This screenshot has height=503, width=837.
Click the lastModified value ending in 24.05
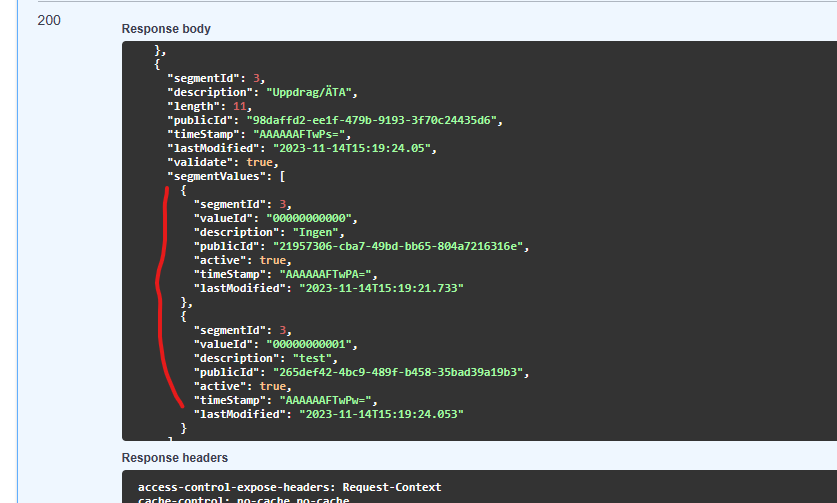[352, 148]
